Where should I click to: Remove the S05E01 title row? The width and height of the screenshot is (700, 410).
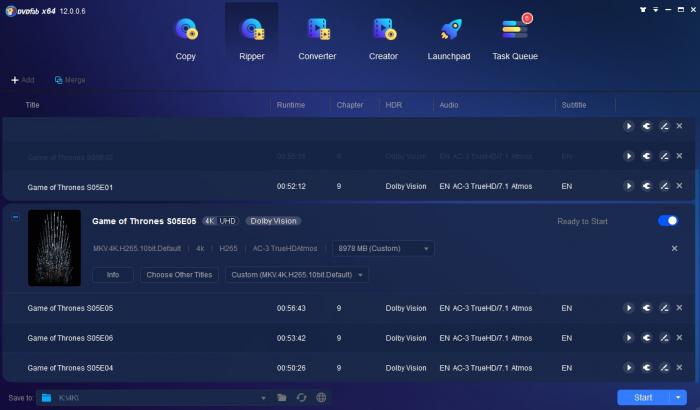(x=679, y=186)
